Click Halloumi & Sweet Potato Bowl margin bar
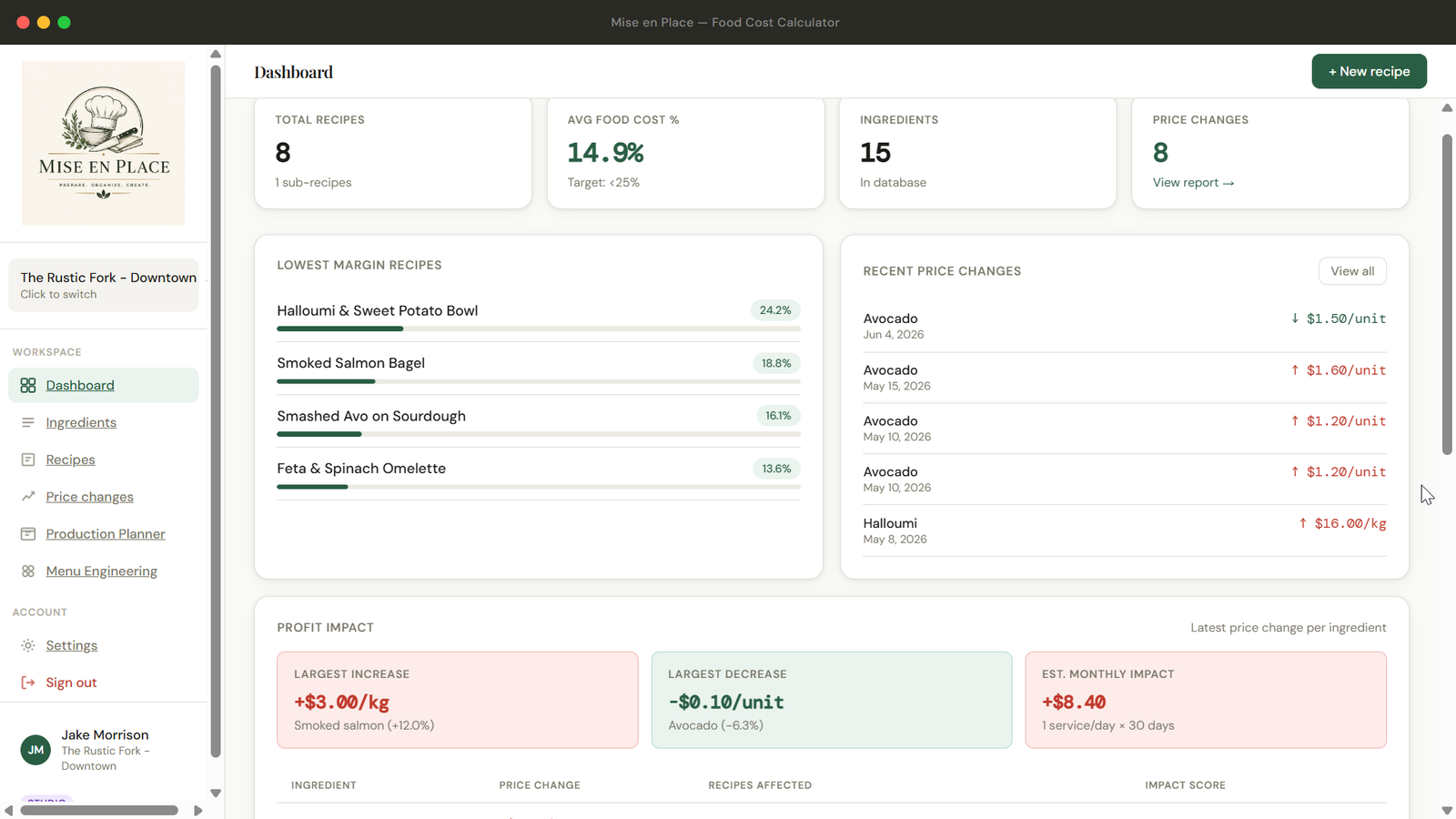1456x819 pixels. pyautogui.click(x=539, y=329)
